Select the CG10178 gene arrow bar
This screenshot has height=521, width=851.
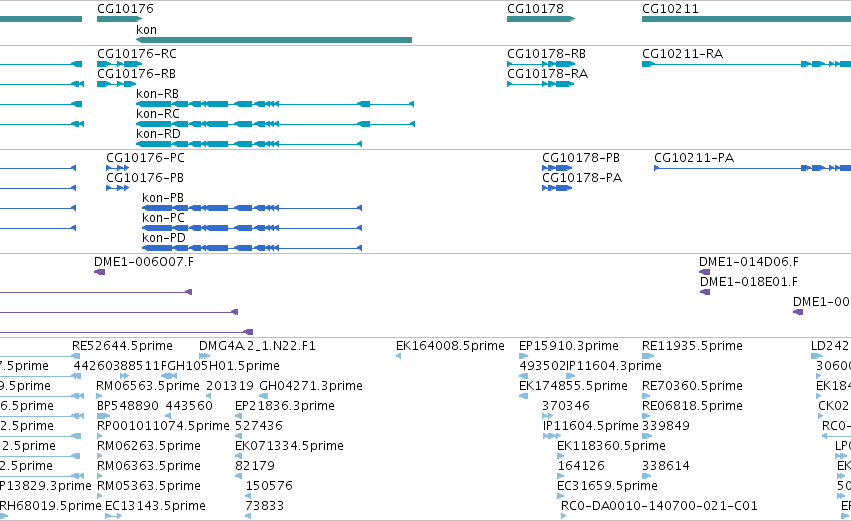541,19
